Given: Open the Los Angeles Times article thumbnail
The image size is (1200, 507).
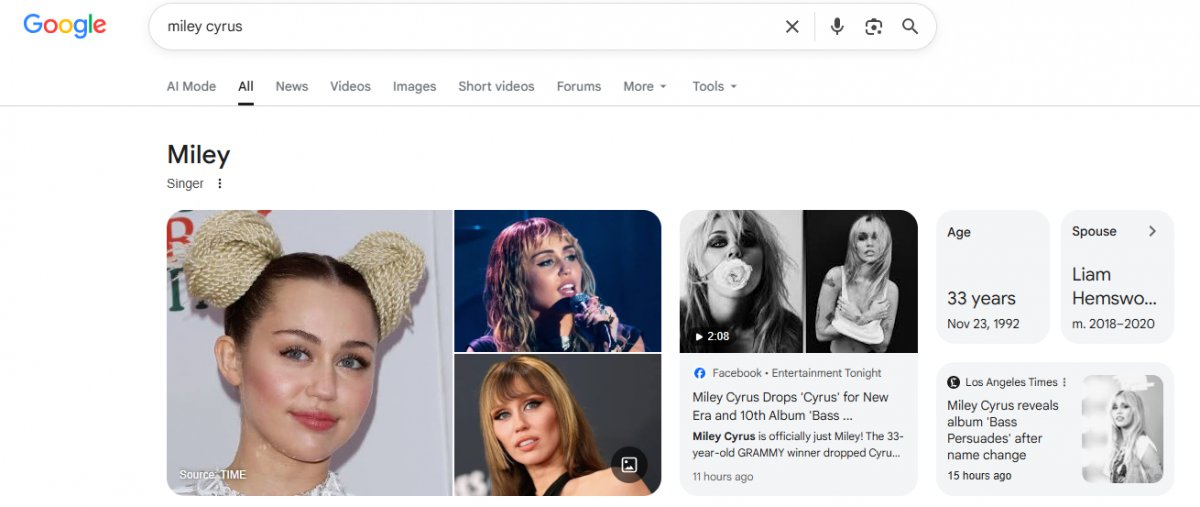Looking at the screenshot, I should point(1122,429).
